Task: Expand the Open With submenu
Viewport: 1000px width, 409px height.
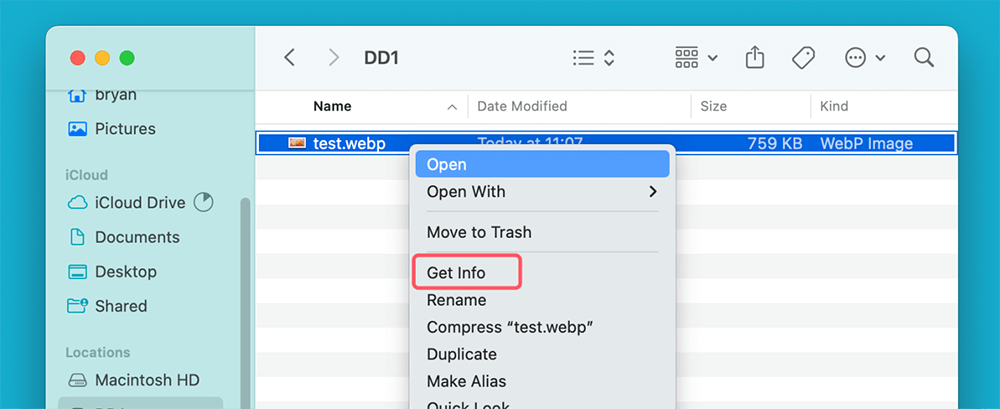Action: 542,192
